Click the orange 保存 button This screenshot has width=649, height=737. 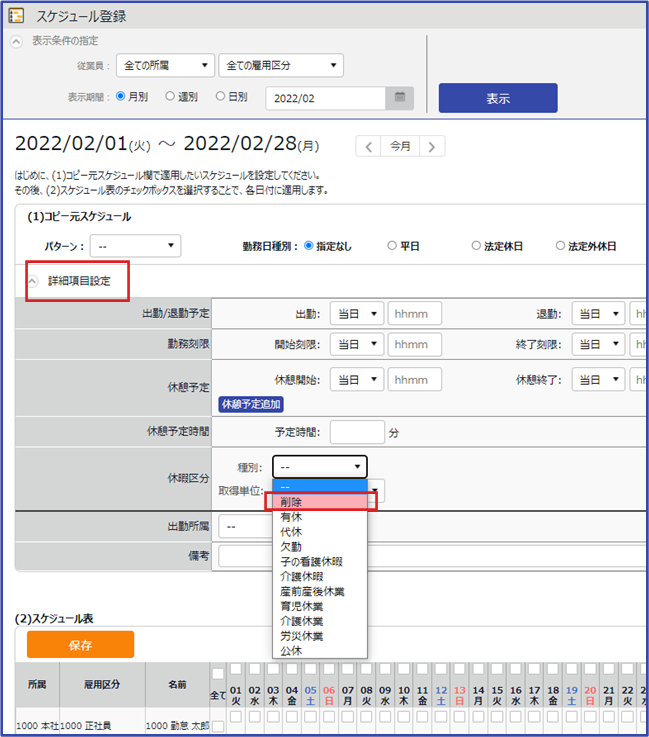80,645
